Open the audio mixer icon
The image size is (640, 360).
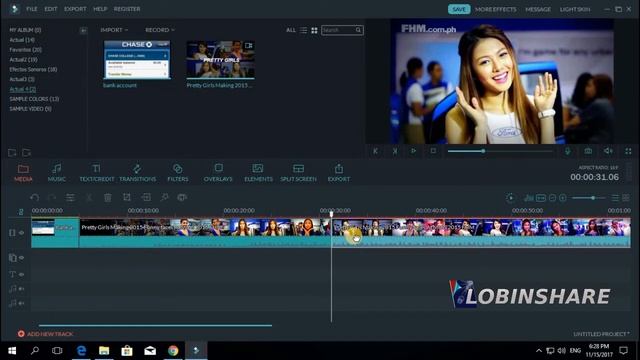(x=529, y=198)
